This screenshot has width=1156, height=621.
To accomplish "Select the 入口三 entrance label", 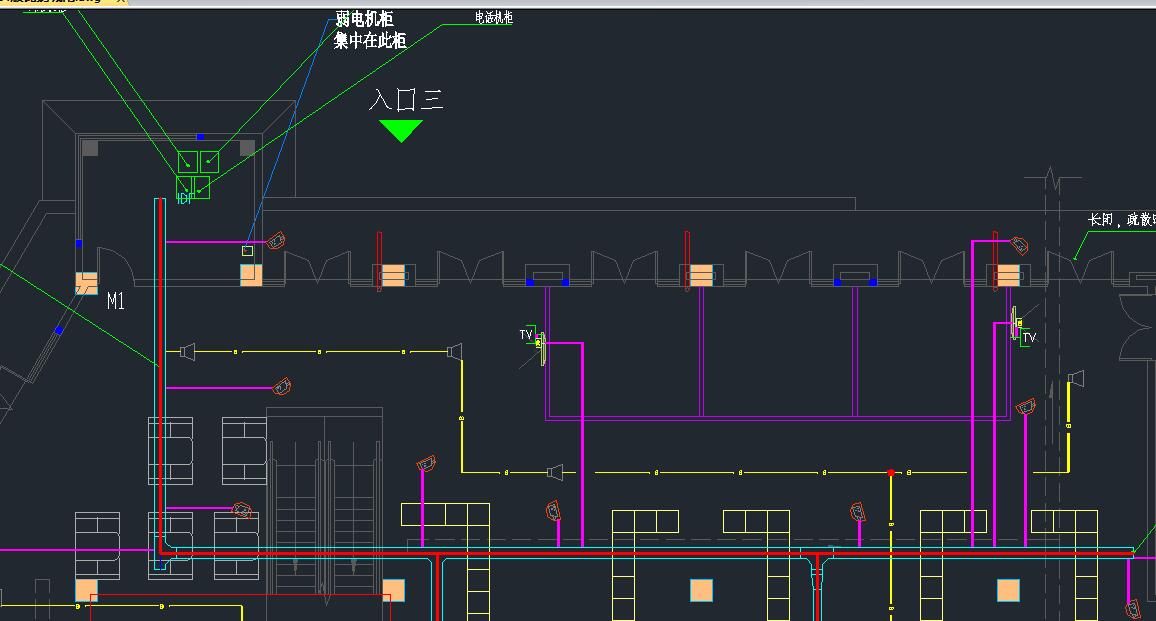I will tap(406, 100).
